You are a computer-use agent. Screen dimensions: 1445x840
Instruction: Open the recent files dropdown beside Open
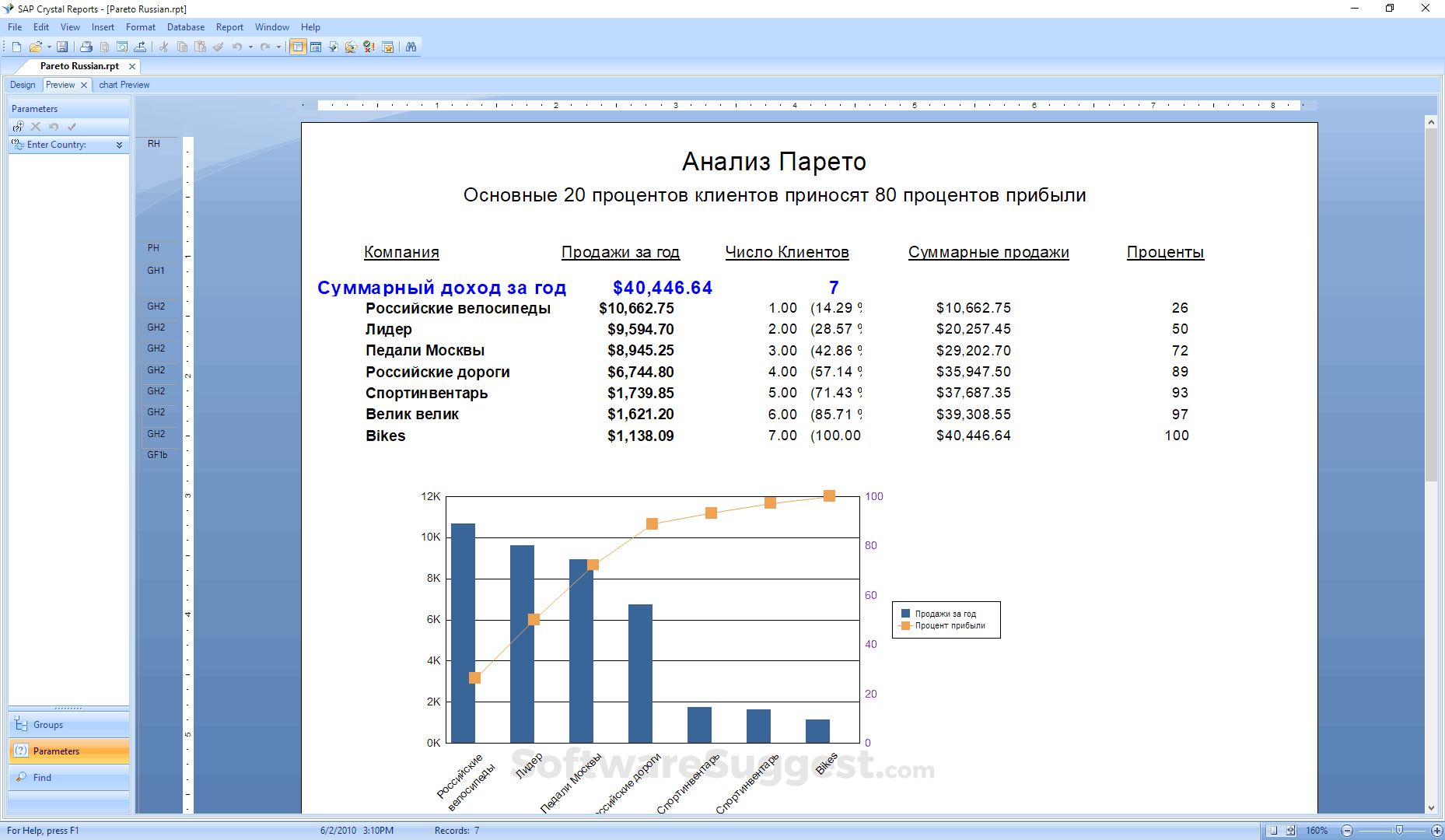coord(48,46)
